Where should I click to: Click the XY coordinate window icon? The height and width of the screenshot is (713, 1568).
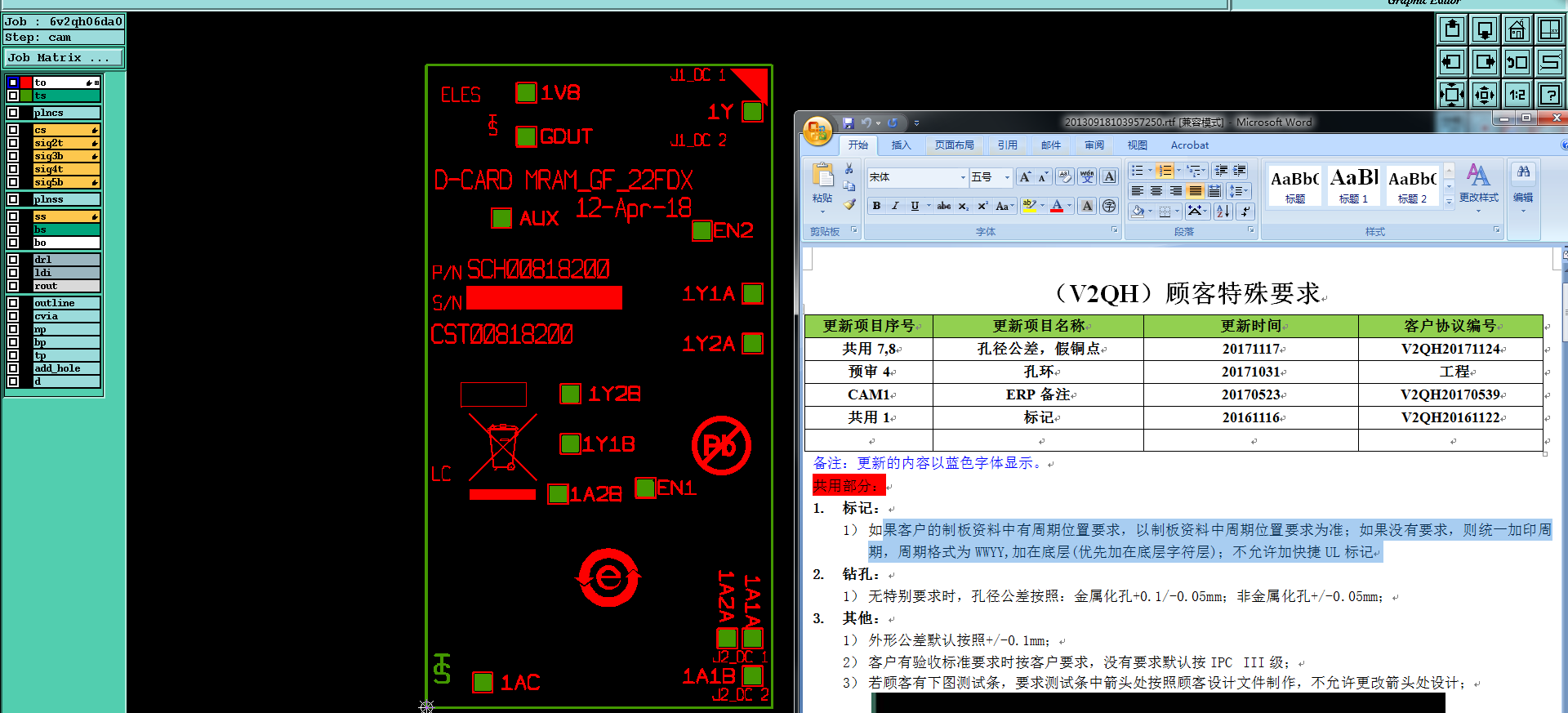(1549, 30)
